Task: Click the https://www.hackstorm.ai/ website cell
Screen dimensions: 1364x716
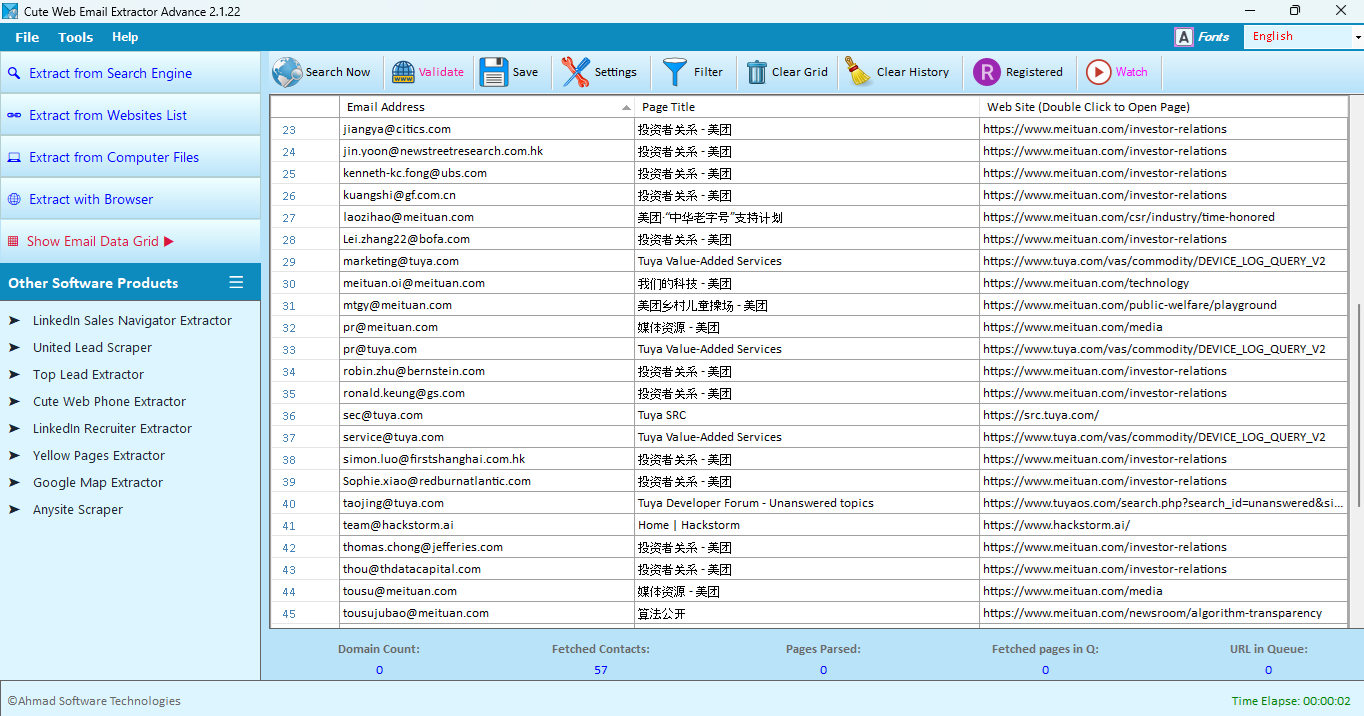Action: [x=1164, y=525]
